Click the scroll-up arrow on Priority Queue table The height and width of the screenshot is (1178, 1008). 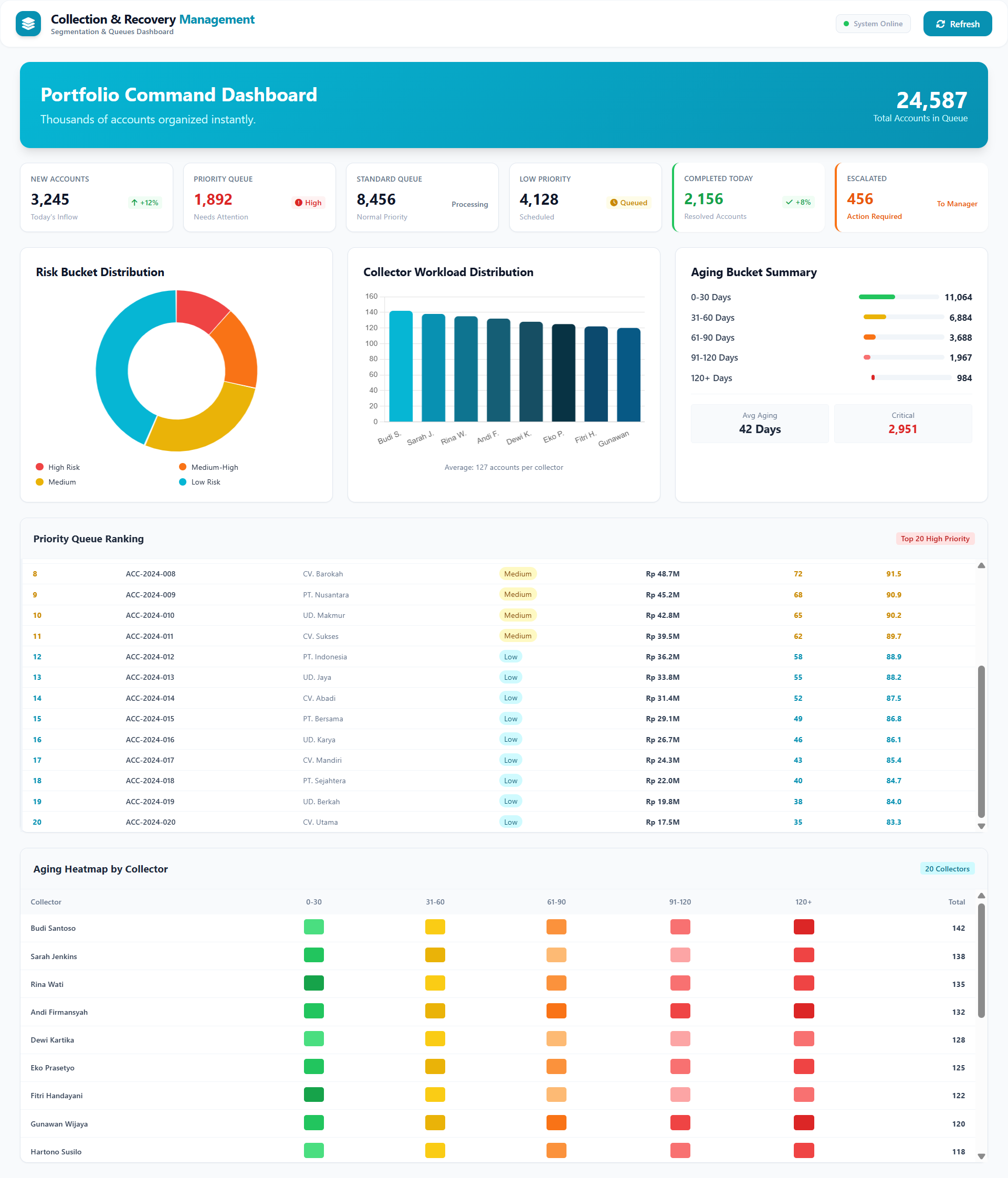[x=981, y=566]
